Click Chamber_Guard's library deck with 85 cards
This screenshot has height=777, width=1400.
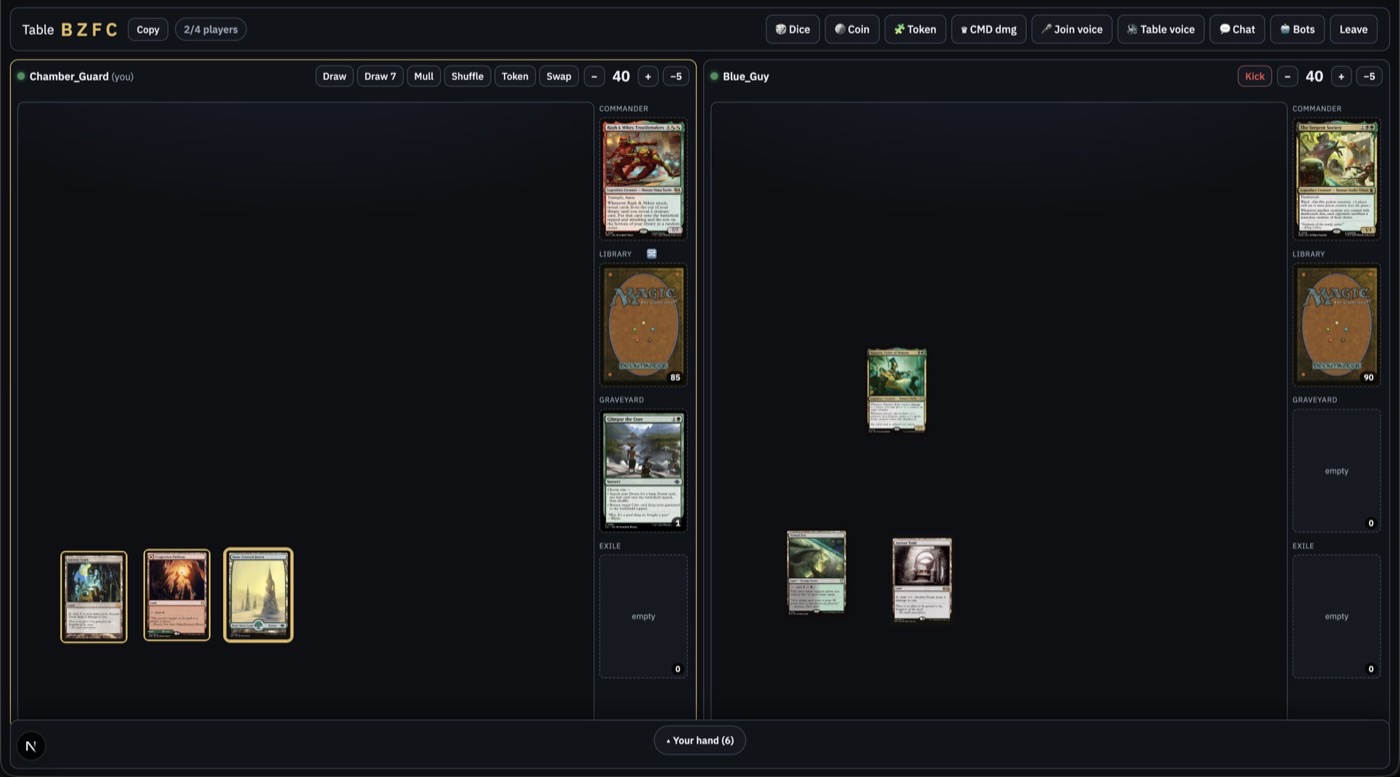pyautogui.click(x=643, y=325)
